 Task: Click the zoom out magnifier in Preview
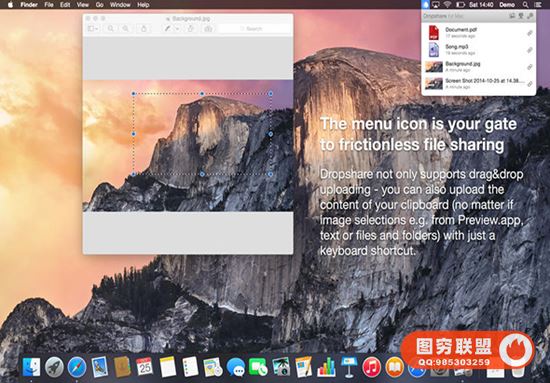click(x=110, y=28)
